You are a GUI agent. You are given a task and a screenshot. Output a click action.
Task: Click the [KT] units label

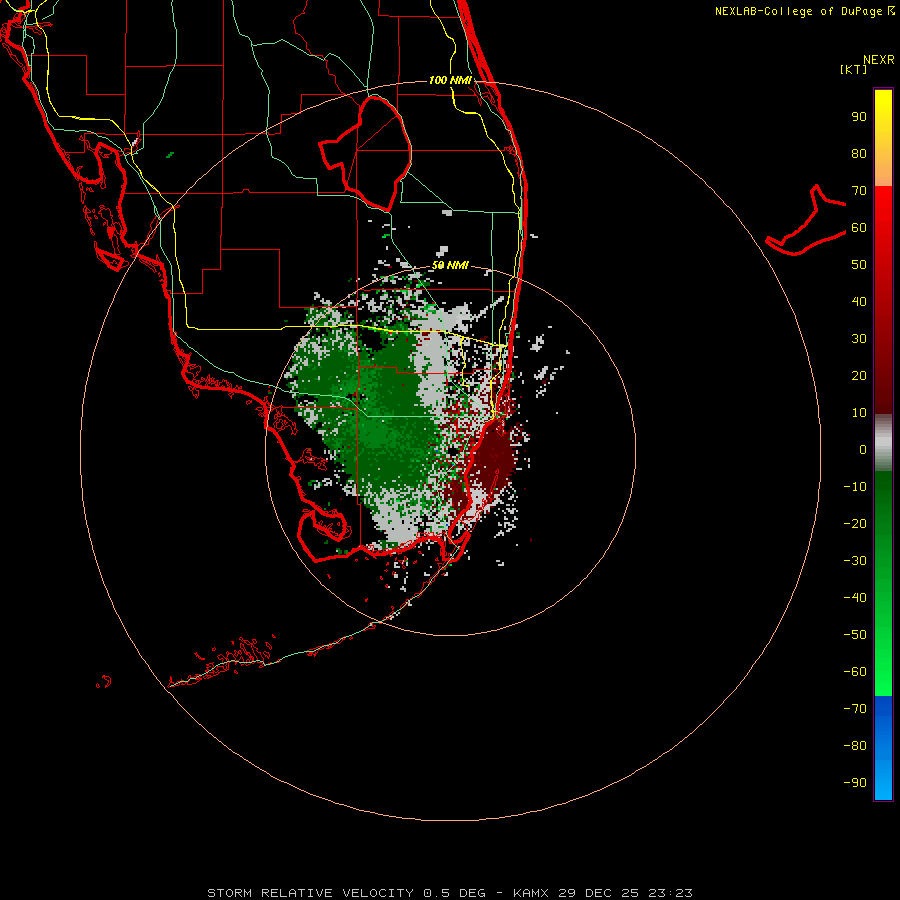pos(854,69)
